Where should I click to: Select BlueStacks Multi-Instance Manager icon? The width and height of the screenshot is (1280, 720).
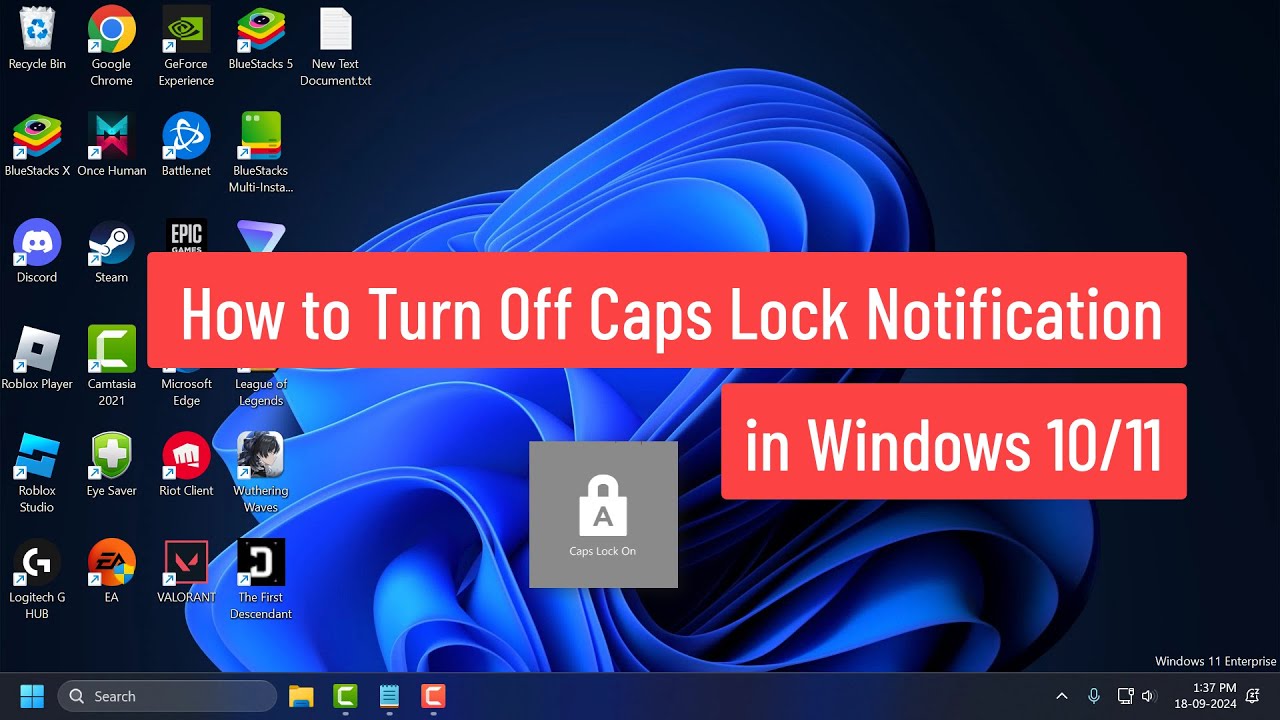(x=261, y=152)
